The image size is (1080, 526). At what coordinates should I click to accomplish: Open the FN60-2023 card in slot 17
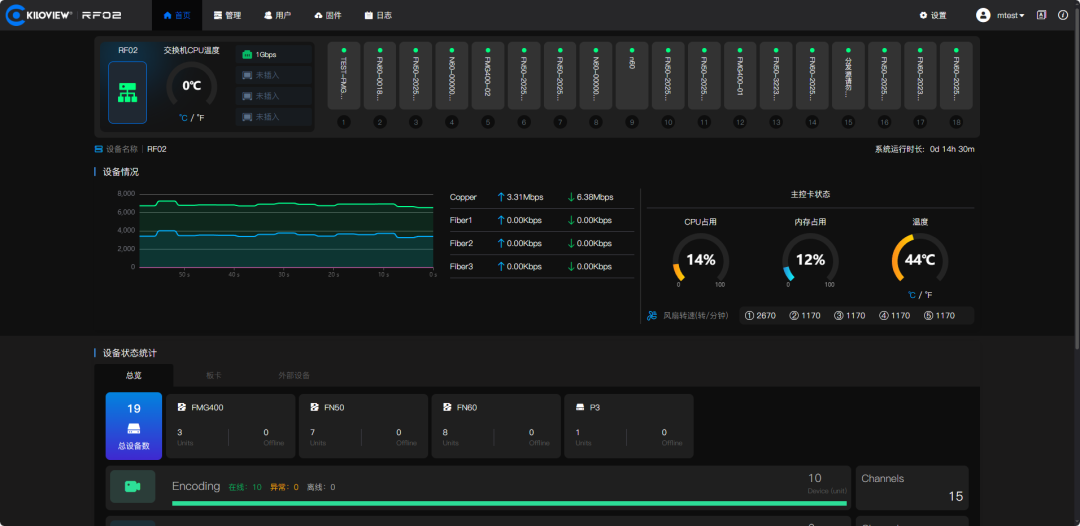[x=920, y=76]
